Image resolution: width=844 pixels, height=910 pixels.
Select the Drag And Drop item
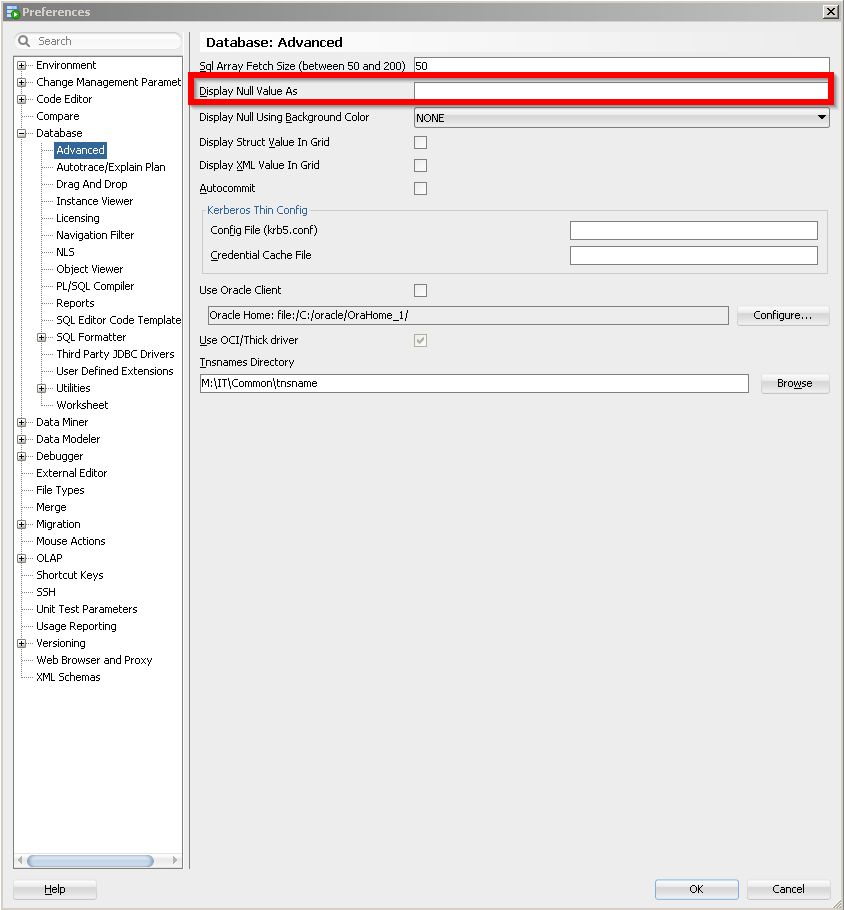coord(92,184)
